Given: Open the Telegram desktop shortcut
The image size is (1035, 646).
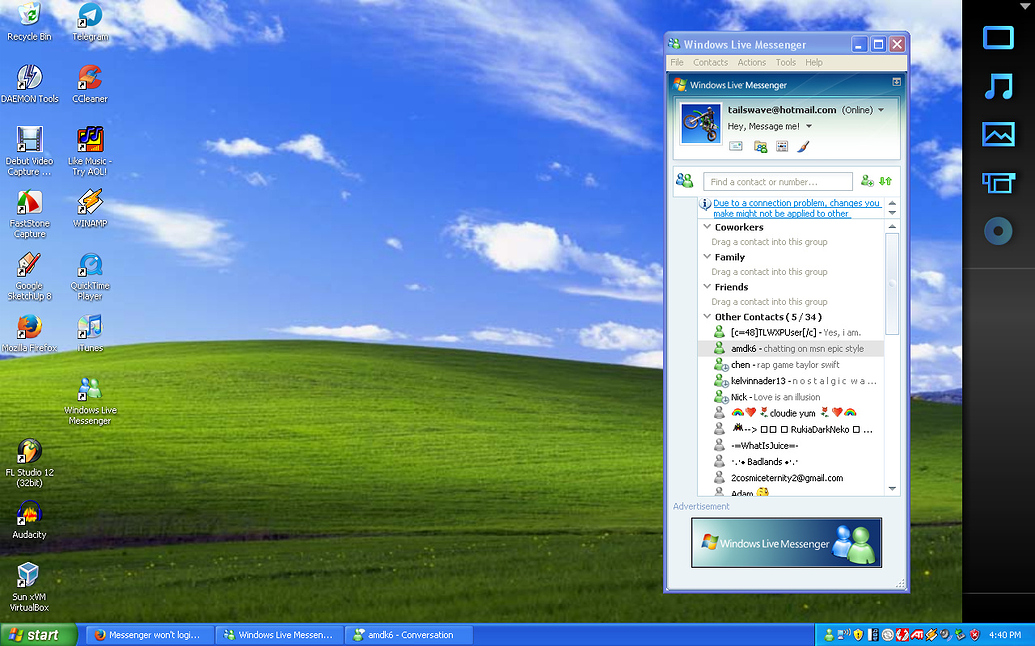Looking at the screenshot, I should (x=90, y=22).
